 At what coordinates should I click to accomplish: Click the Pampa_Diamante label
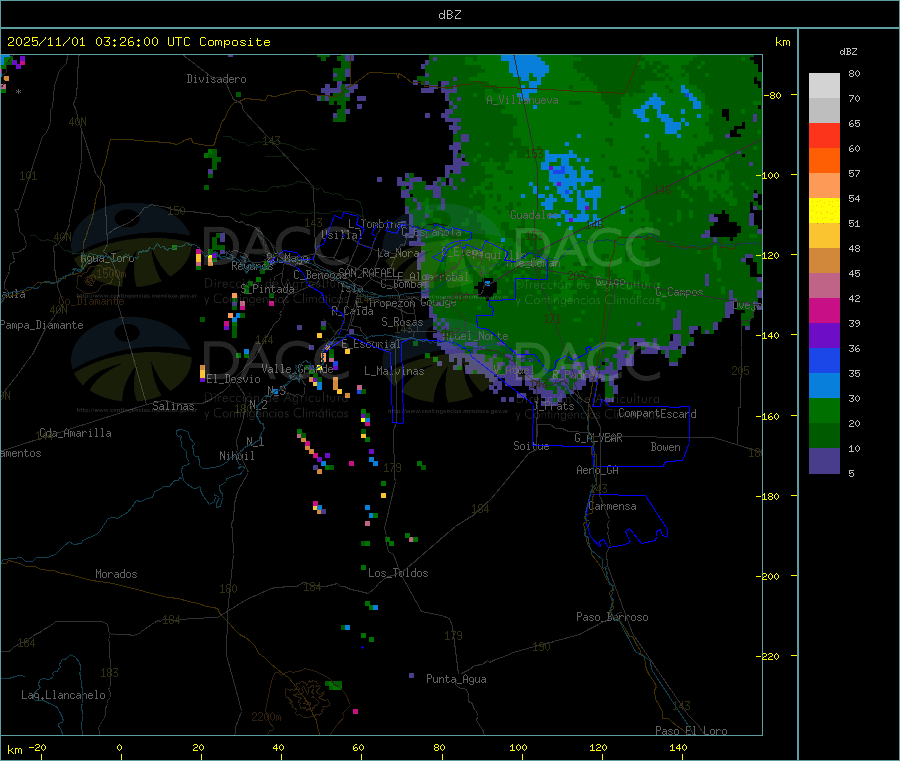pos(41,325)
